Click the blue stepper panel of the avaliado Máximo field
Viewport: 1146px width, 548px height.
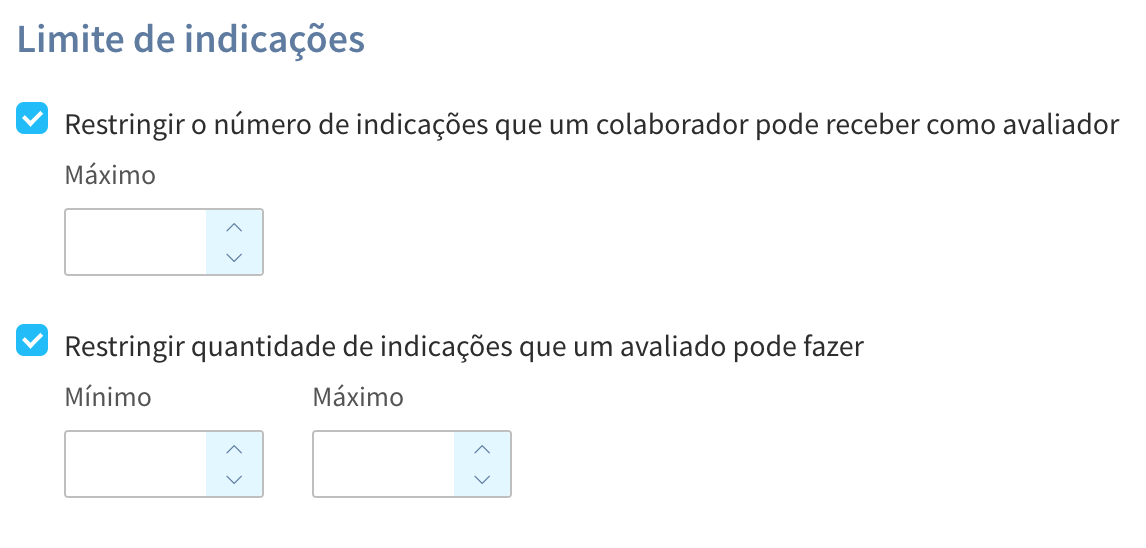click(x=483, y=464)
